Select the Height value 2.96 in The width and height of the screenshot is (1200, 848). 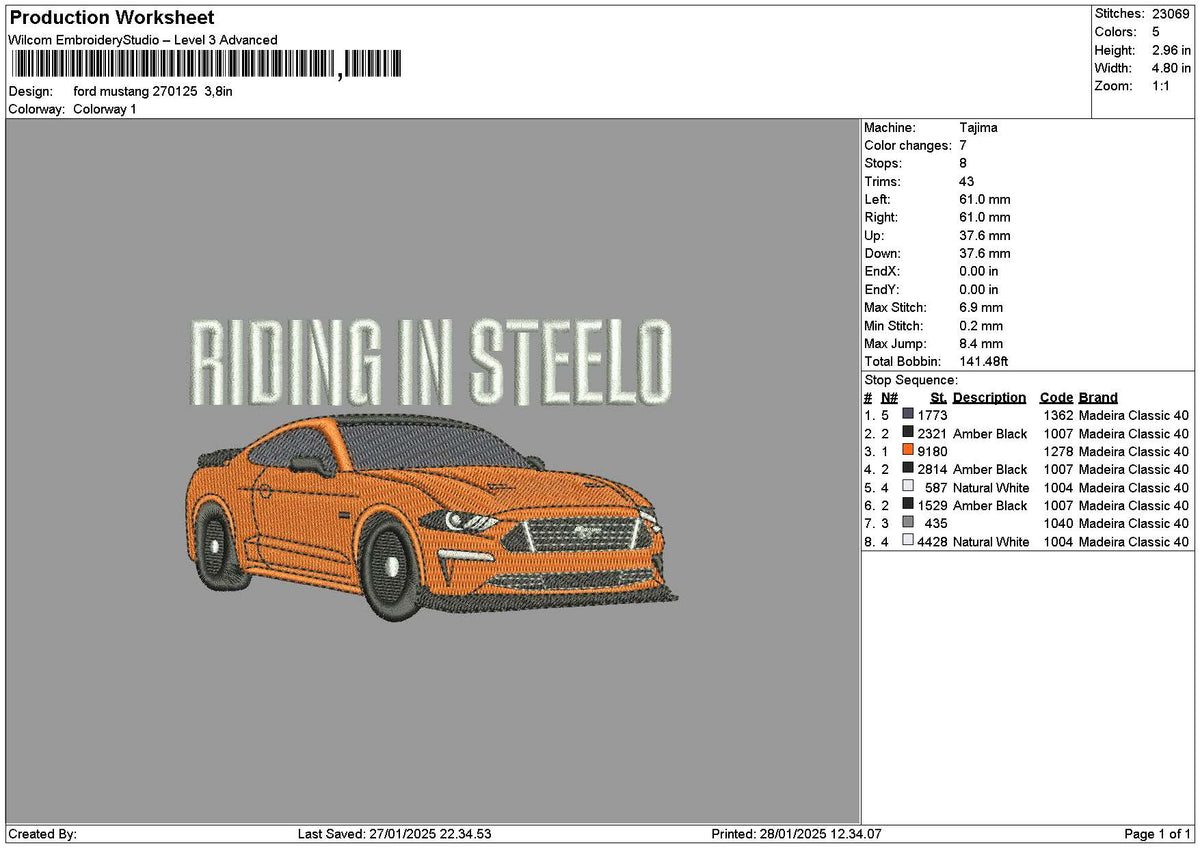click(x=1172, y=50)
